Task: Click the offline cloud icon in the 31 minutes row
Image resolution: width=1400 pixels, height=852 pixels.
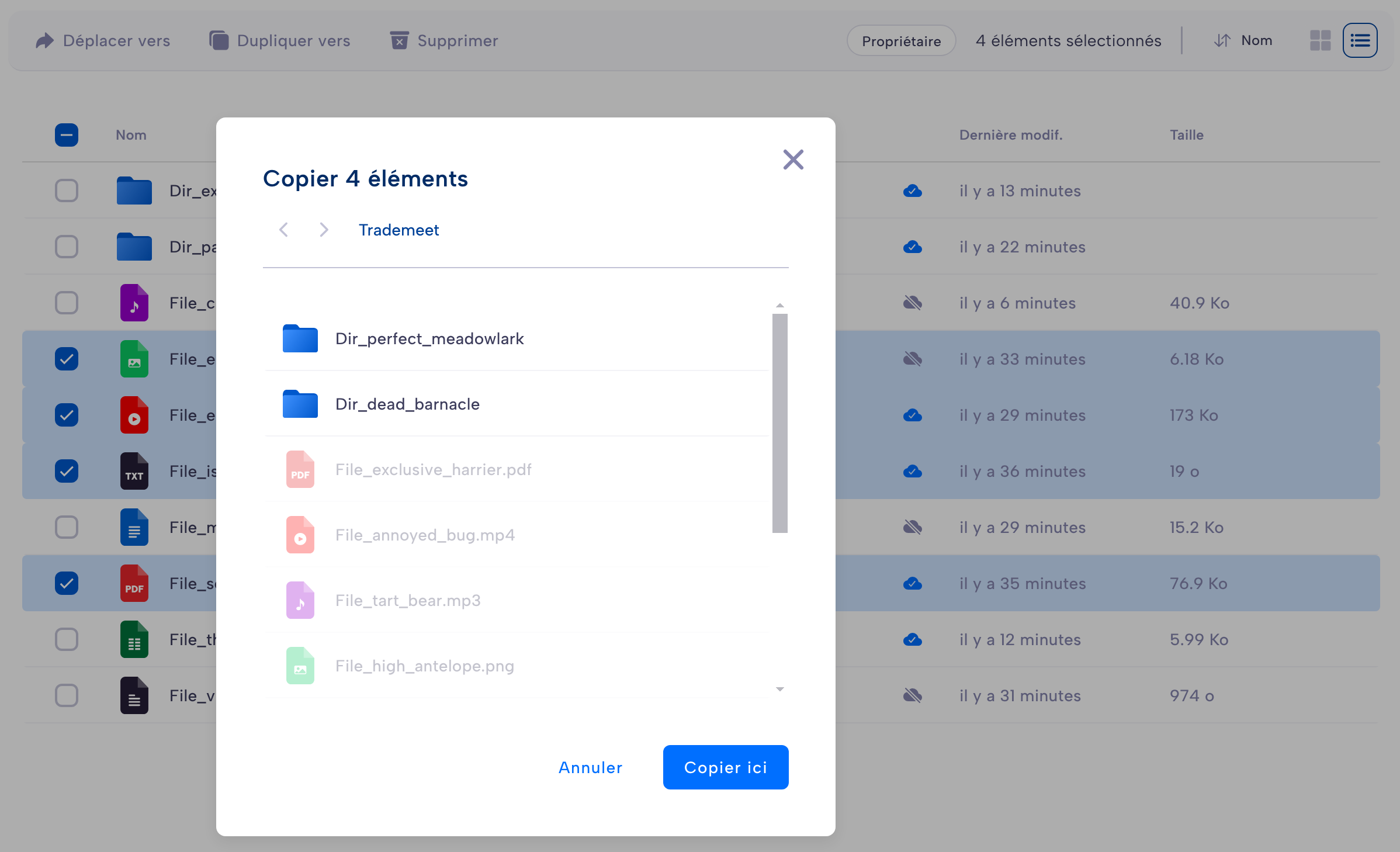Action: (912, 695)
